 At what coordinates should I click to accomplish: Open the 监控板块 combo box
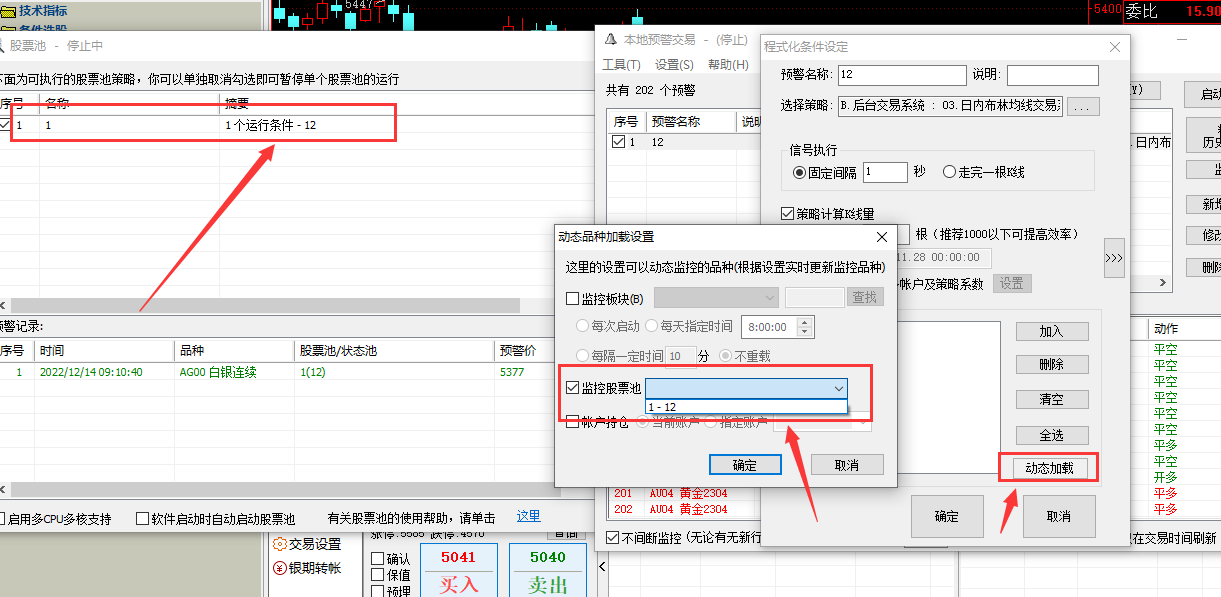pyautogui.click(x=716, y=297)
